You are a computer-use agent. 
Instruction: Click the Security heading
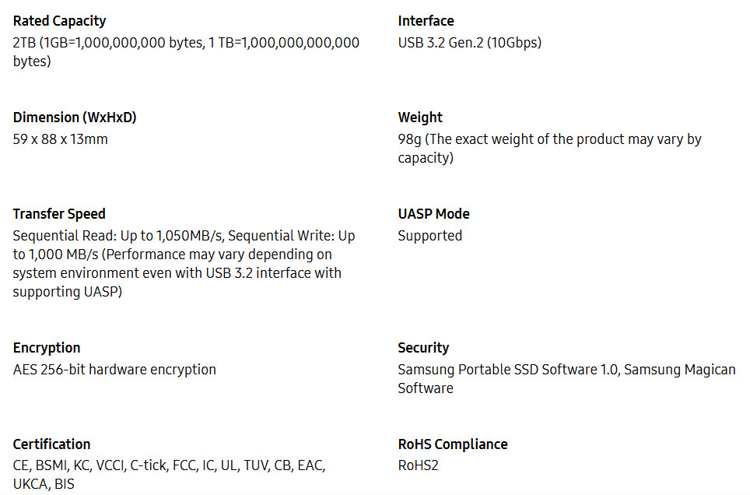pyautogui.click(x=423, y=348)
